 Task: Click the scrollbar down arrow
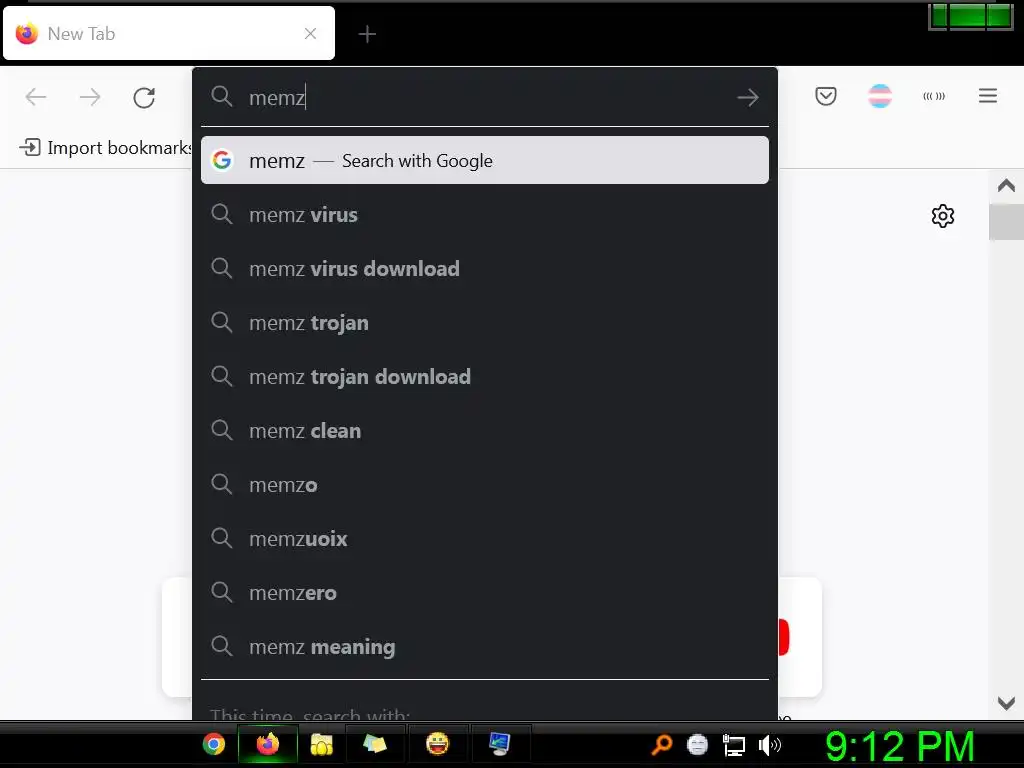coord(1006,703)
